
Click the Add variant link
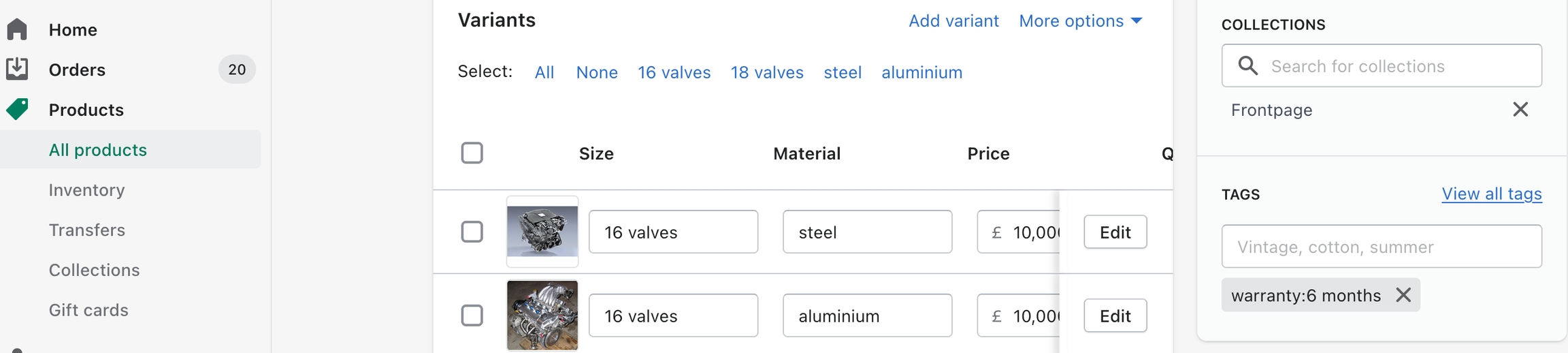pyautogui.click(x=953, y=21)
